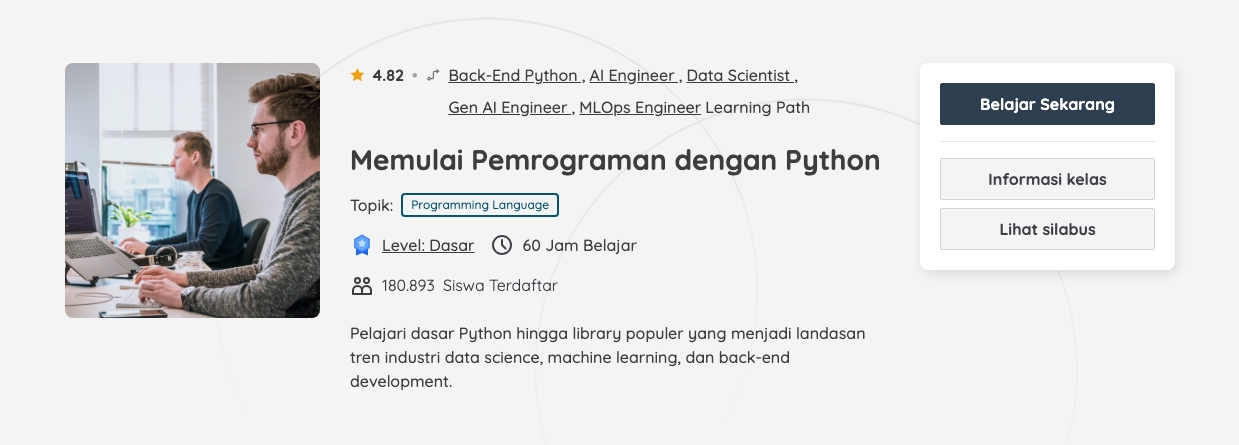Click the blue level badge icon
This screenshot has height=445, width=1239.
click(x=361, y=245)
